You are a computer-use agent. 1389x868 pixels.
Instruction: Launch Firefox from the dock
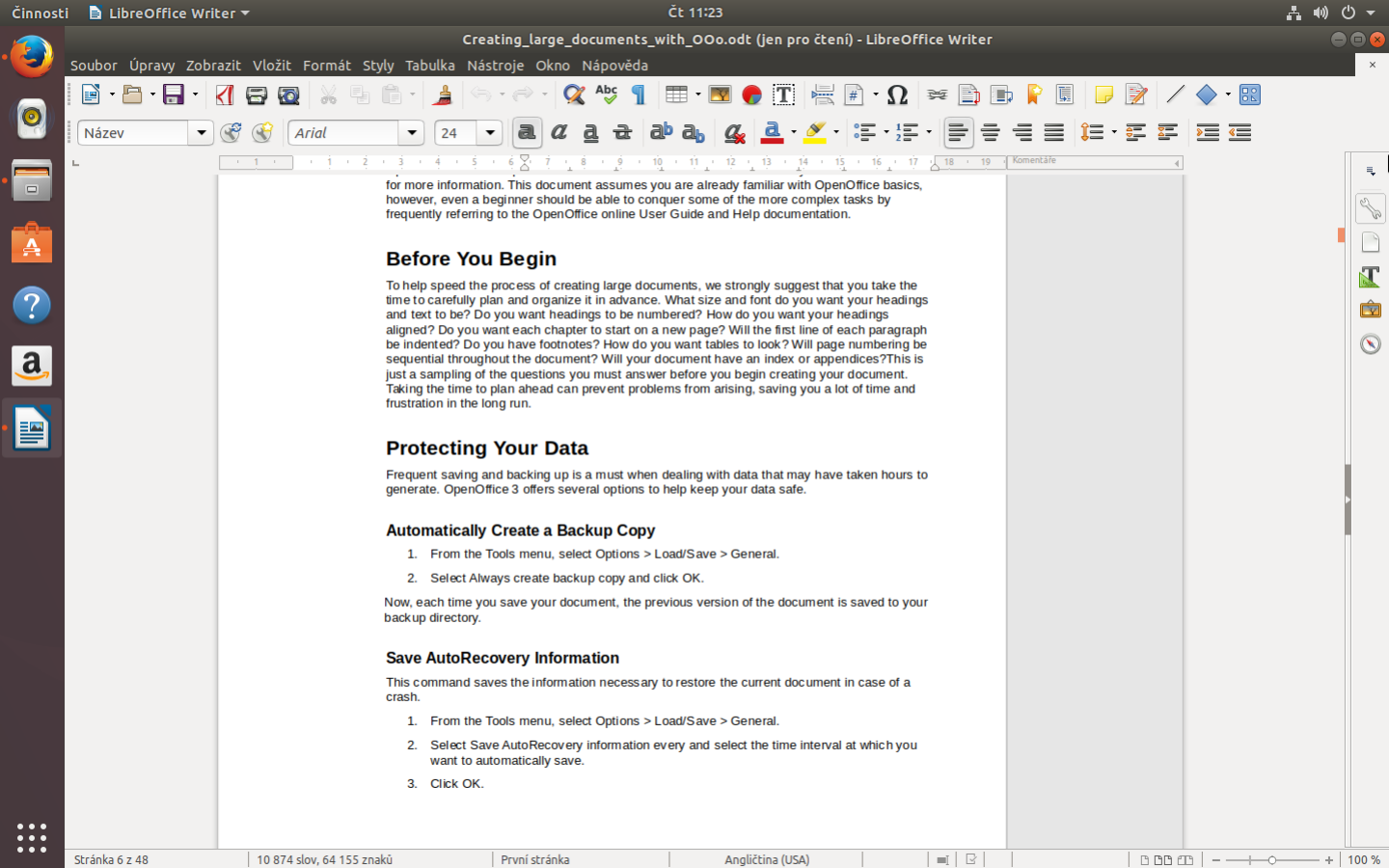[x=32, y=56]
